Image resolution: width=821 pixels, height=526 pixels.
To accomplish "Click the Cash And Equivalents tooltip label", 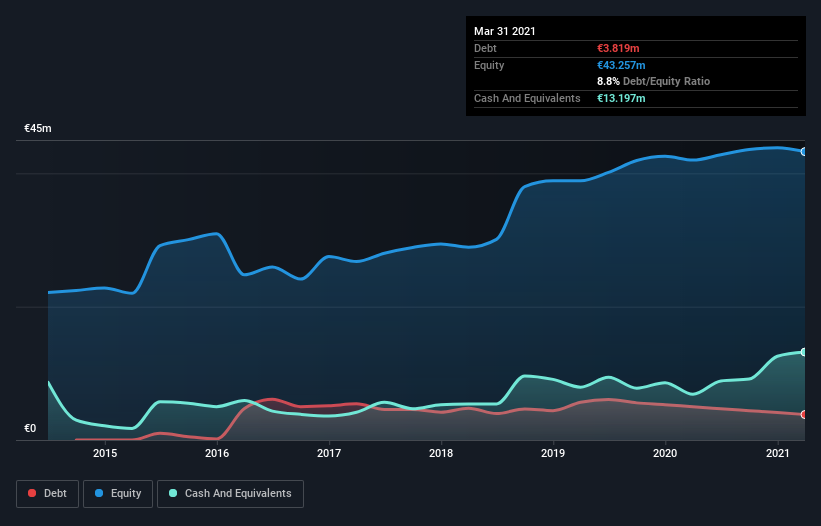I will tap(527, 98).
